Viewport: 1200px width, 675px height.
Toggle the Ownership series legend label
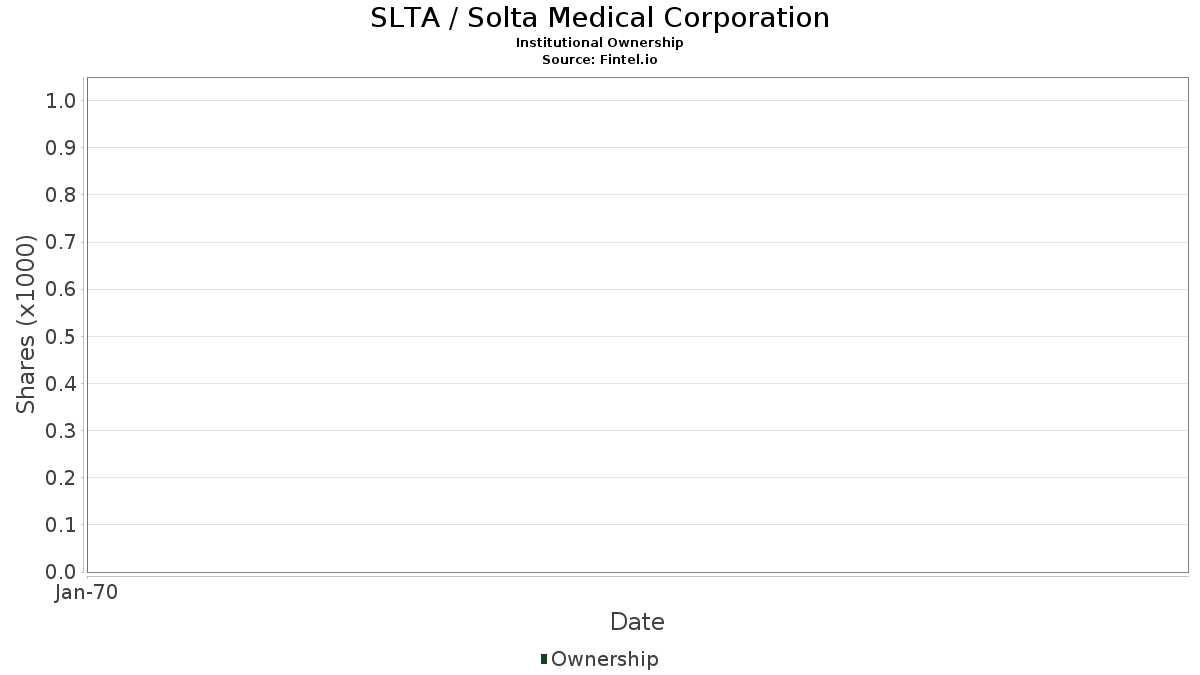coord(604,659)
